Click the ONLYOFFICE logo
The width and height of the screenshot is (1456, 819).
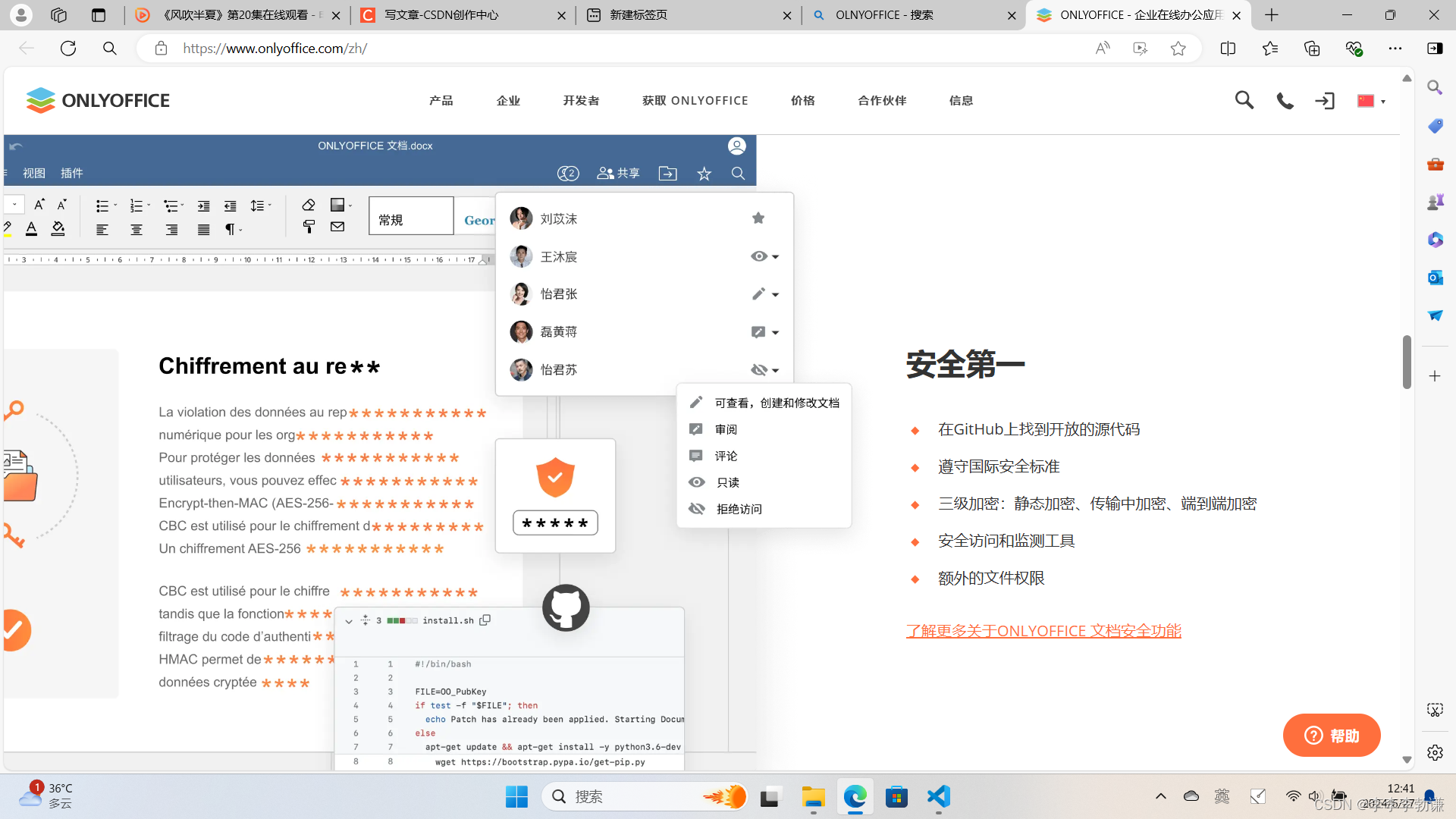tap(98, 100)
